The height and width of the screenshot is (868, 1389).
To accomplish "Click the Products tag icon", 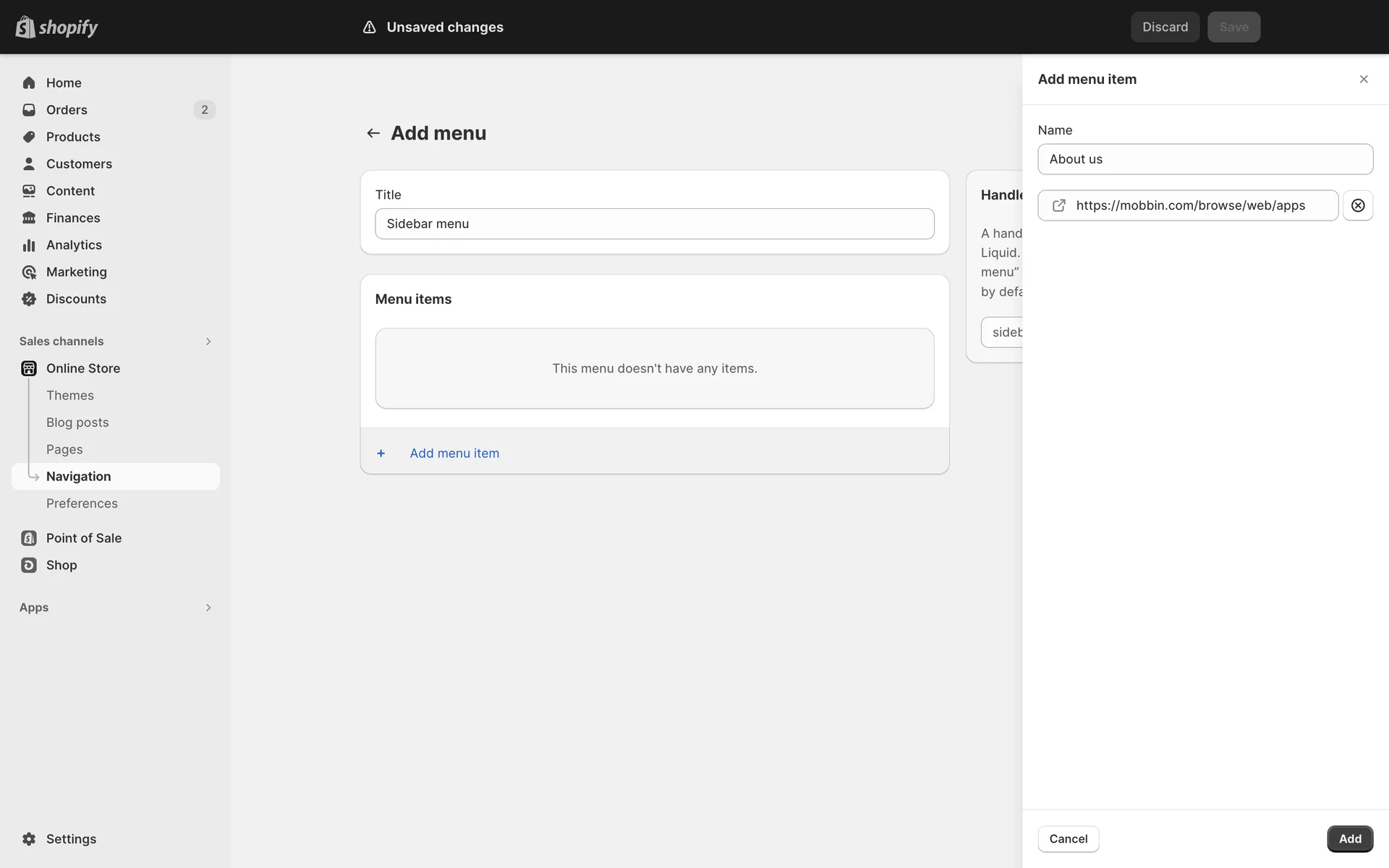I will pos(29,137).
